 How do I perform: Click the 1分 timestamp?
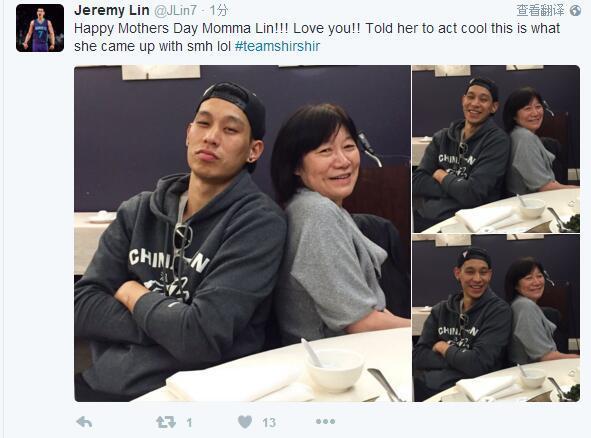(x=219, y=11)
